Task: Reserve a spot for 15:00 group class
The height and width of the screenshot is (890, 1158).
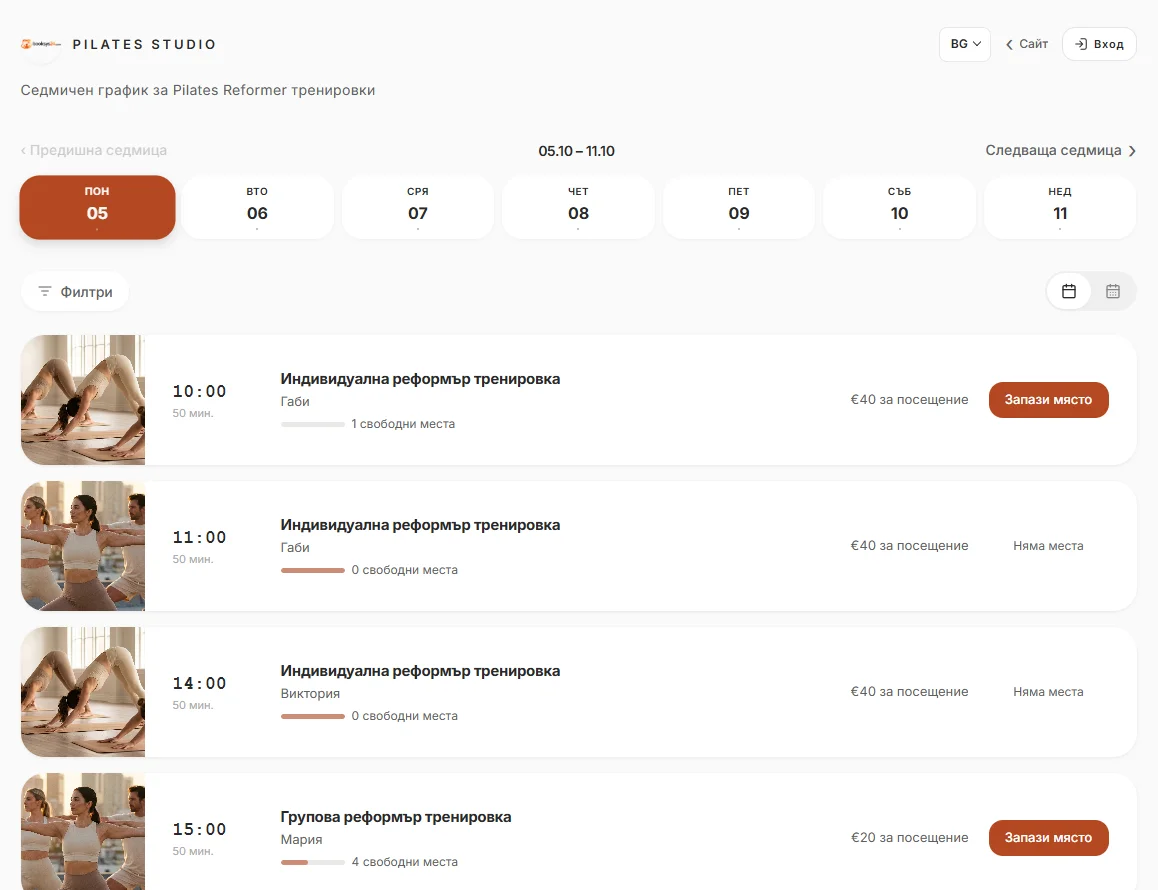Action: (1048, 838)
